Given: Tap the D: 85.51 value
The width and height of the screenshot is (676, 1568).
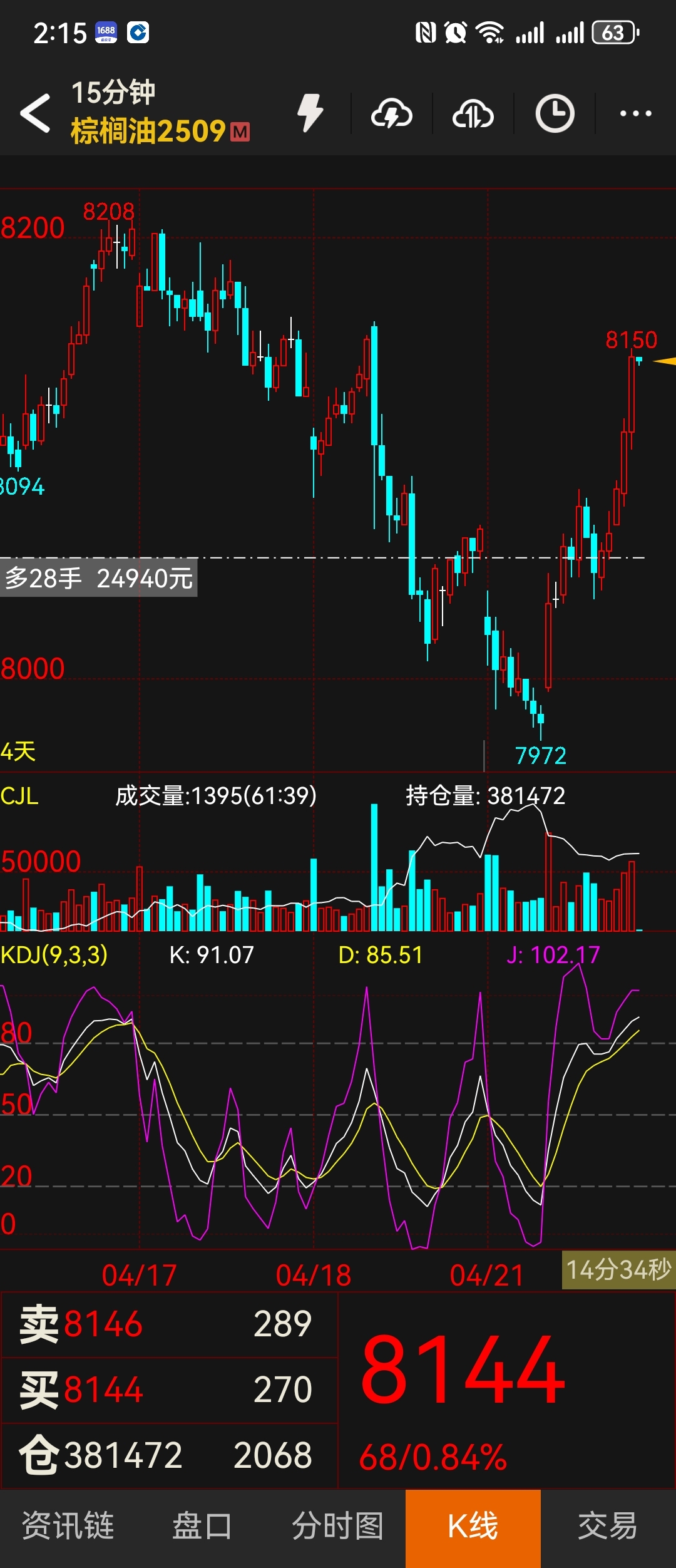Looking at the screenshot, I should [x=381, y=955].
